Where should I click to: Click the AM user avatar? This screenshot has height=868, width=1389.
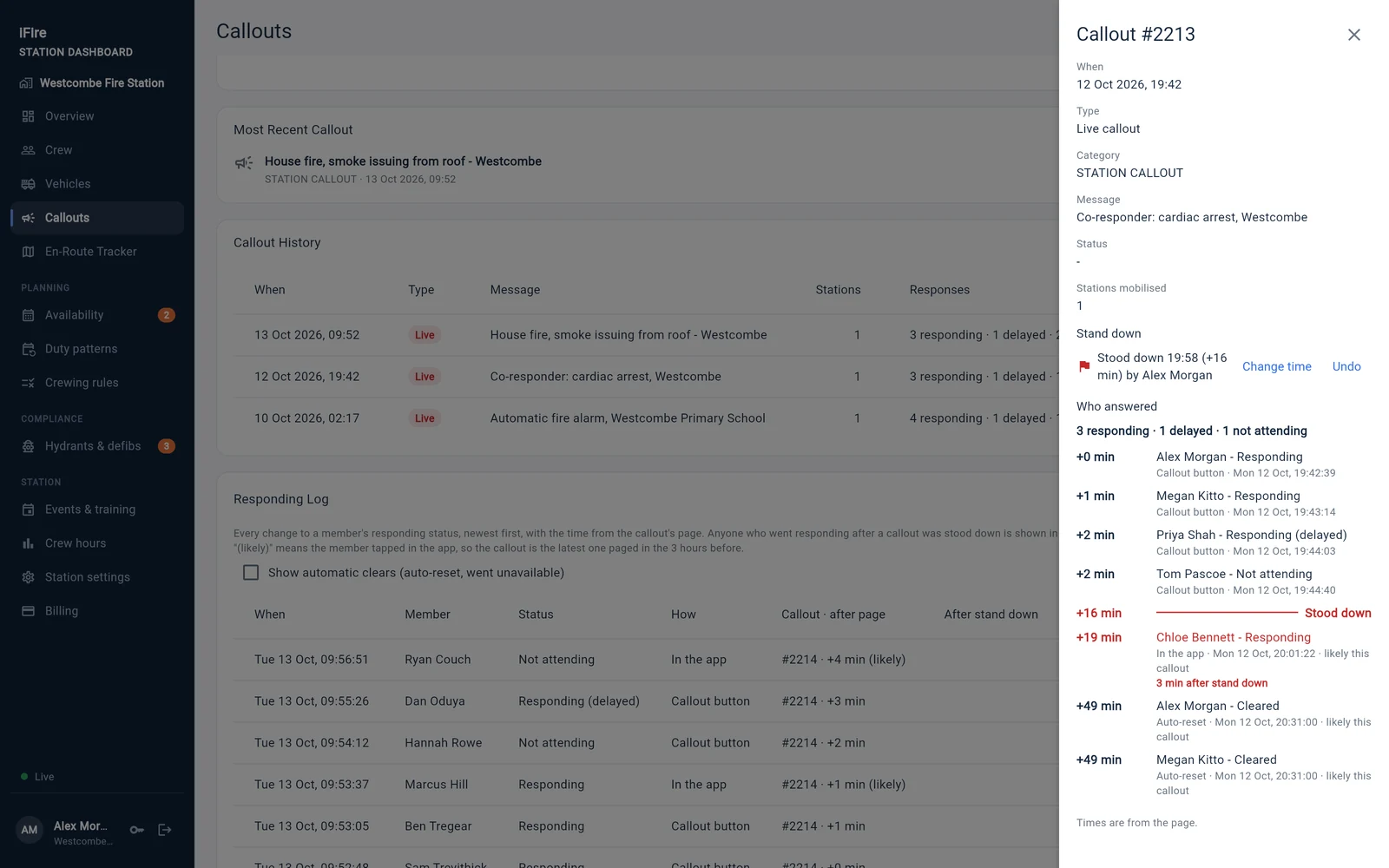point(30,830)
